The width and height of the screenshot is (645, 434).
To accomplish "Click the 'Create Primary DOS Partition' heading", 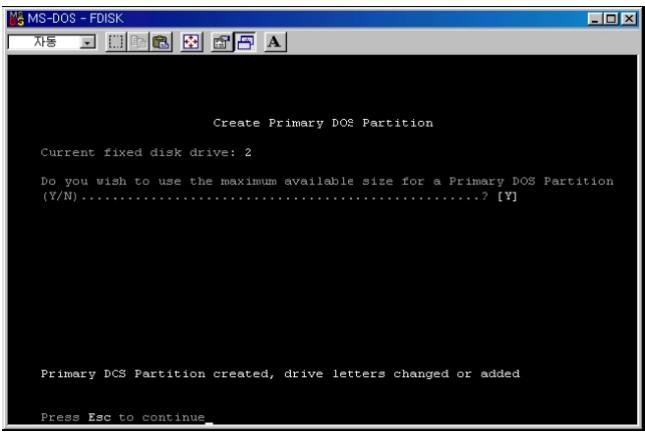I will 323,123.
